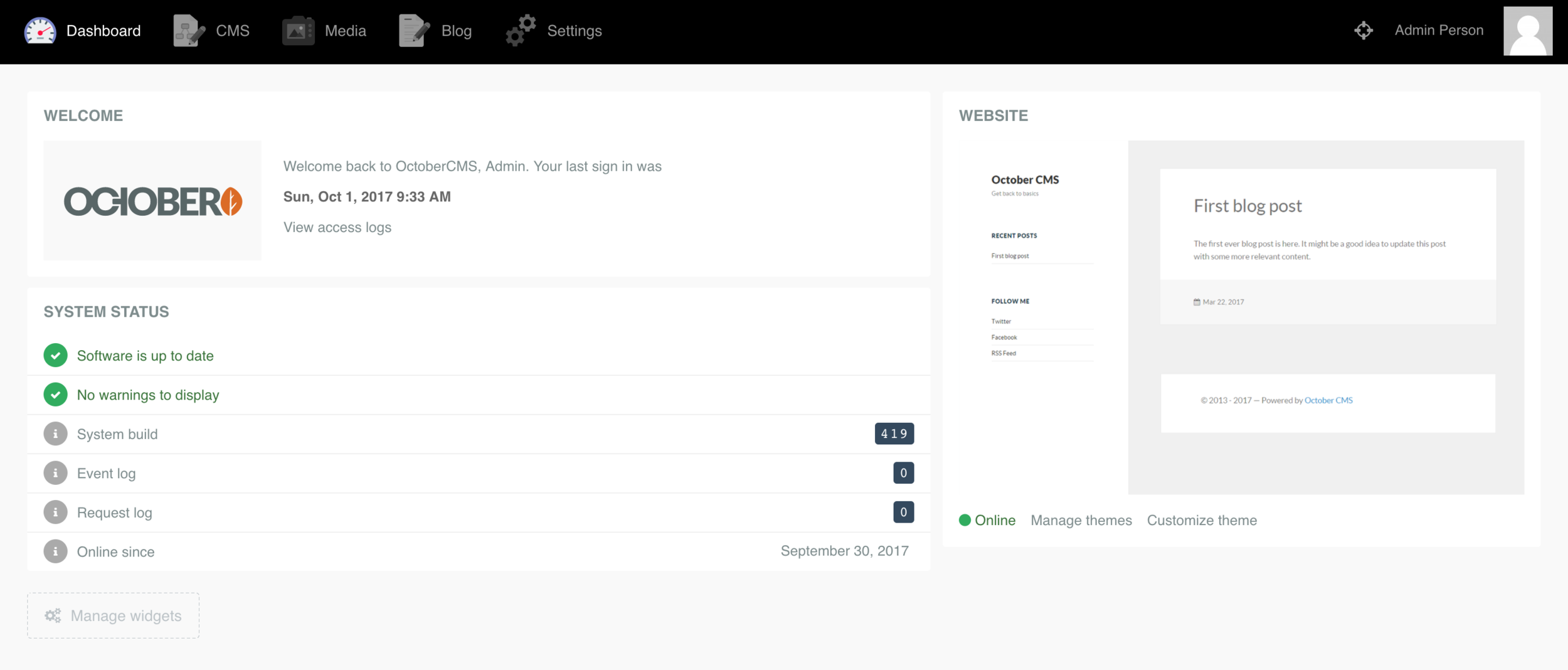Click the Request log count badge
The image size is (1568, 670).
[x=904, y=512]
